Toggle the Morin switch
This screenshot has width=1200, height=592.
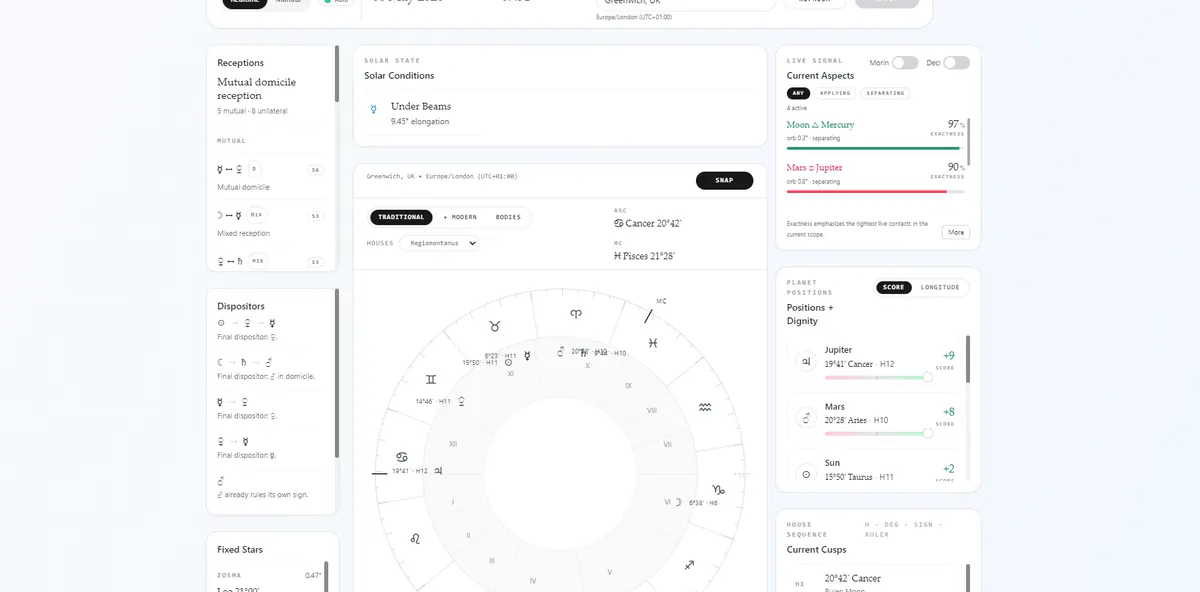(x=905, y=63)
